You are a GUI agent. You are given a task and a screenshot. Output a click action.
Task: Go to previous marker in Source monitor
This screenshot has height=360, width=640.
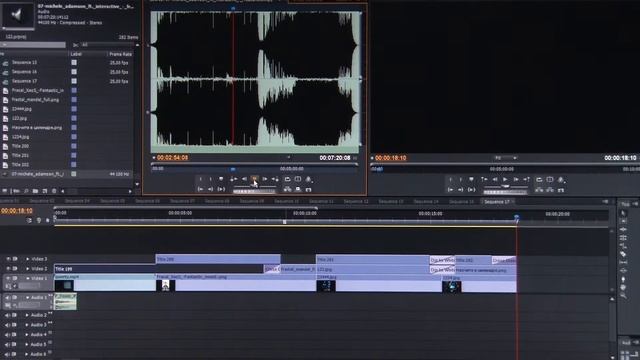point(233,179)
